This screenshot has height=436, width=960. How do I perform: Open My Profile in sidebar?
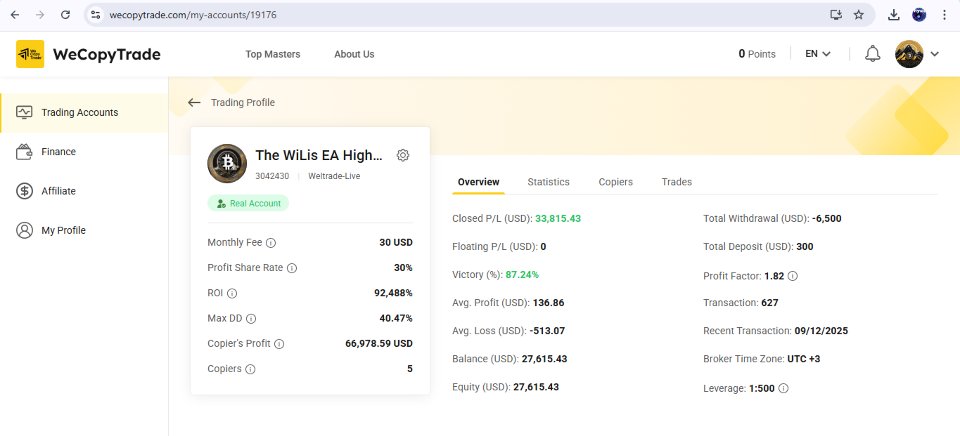tap(84, 230)
